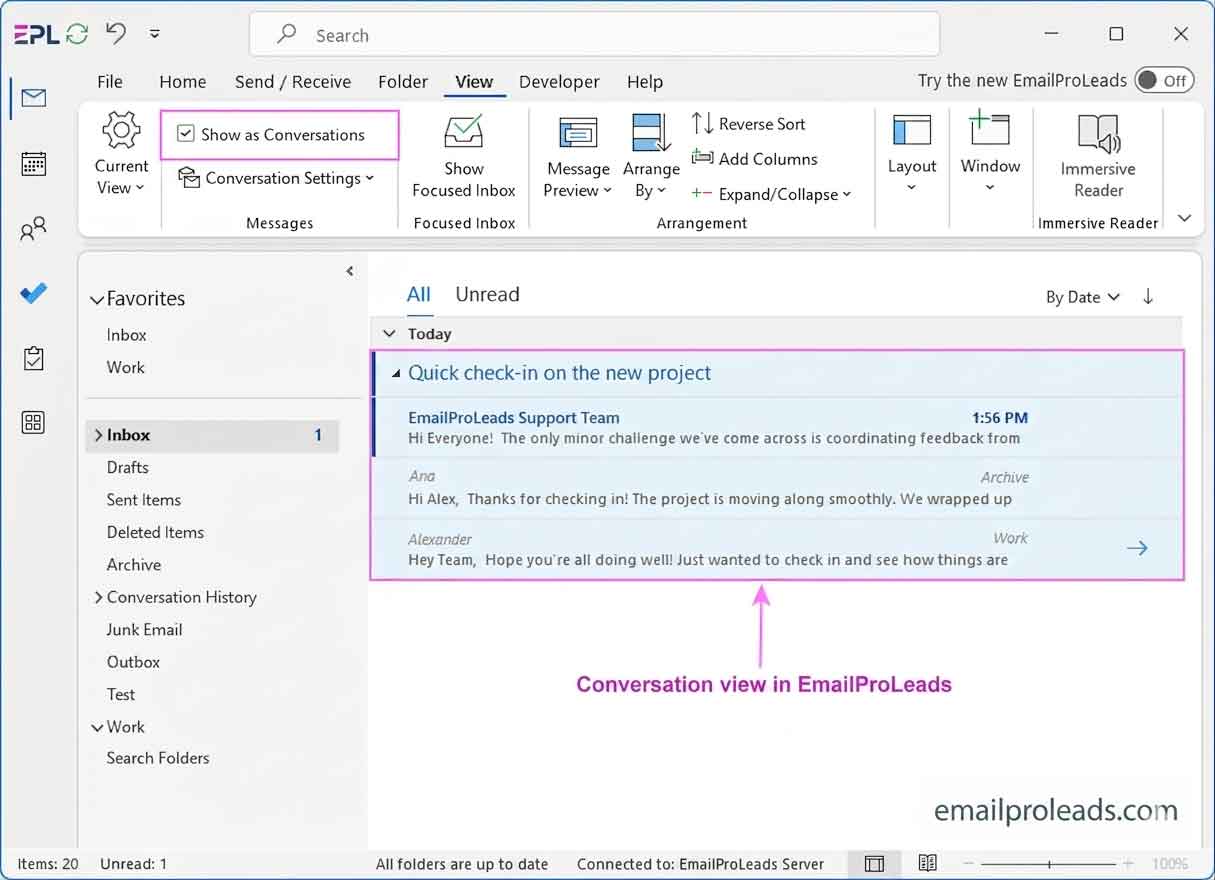Collapse the Today group header
The image size is (1215, 880).
pos(390,334)
